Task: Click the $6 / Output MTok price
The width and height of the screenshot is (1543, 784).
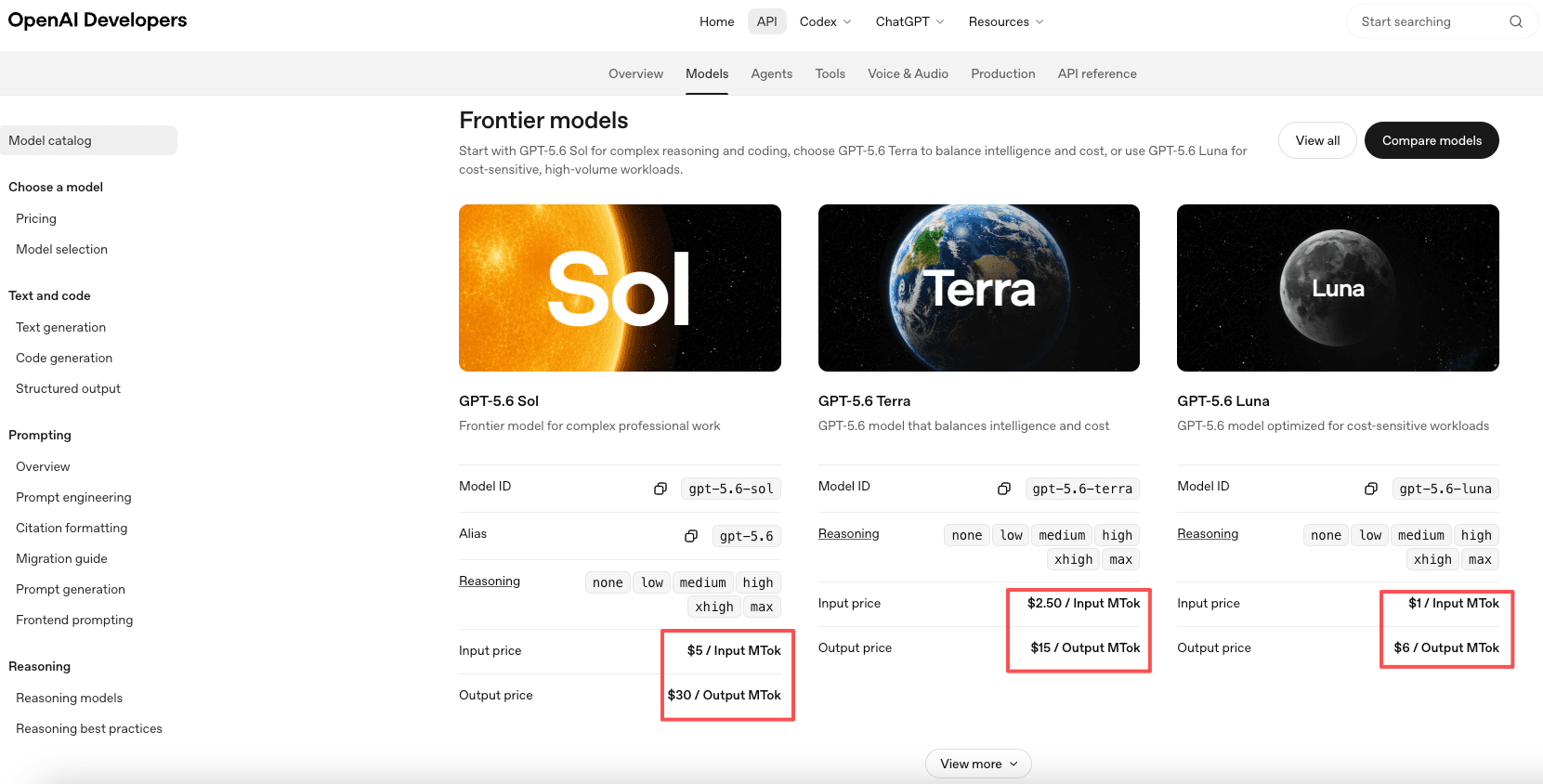Action: pos(1446,647)
